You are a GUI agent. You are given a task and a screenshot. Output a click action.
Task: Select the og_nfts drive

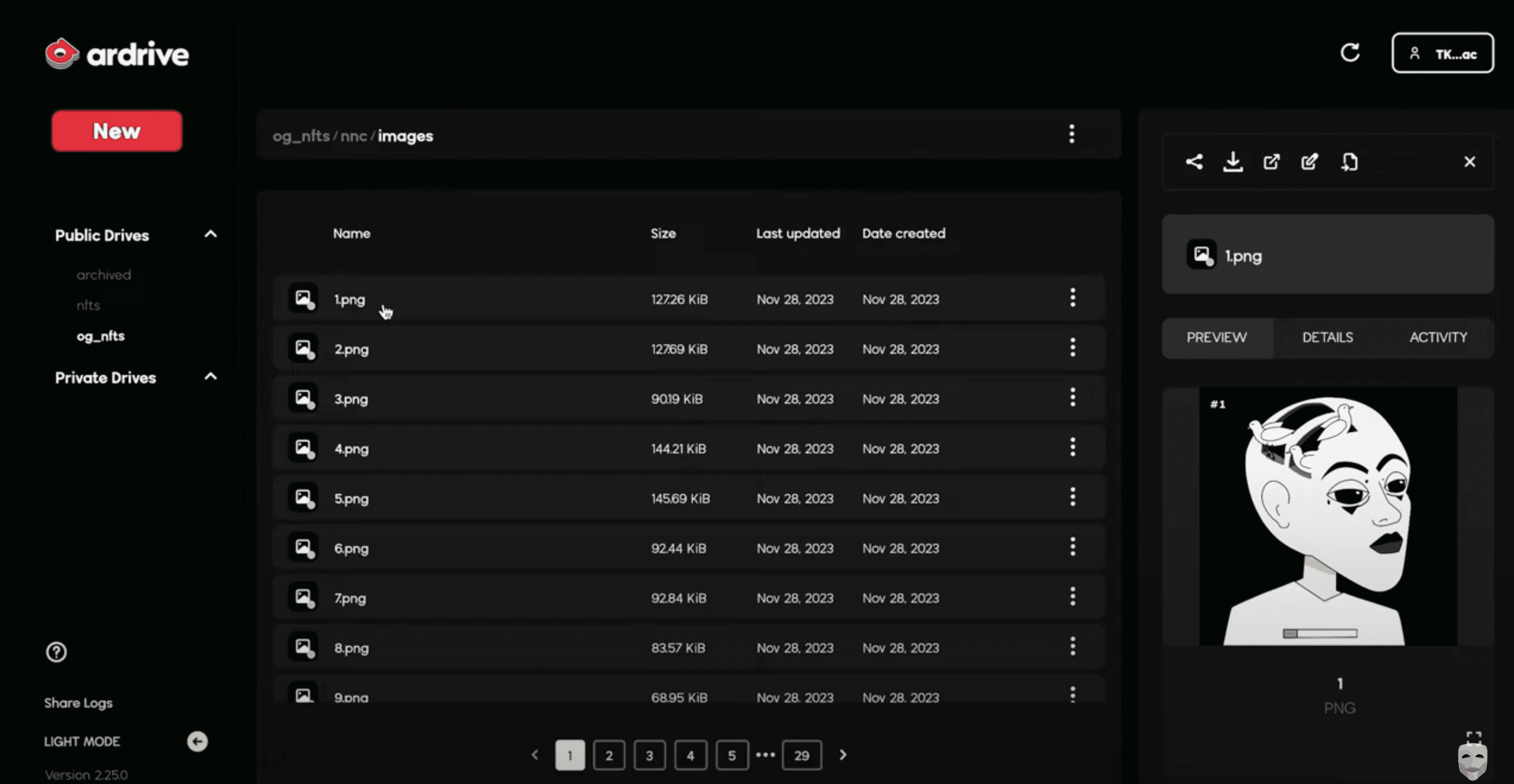click(101, 336)
